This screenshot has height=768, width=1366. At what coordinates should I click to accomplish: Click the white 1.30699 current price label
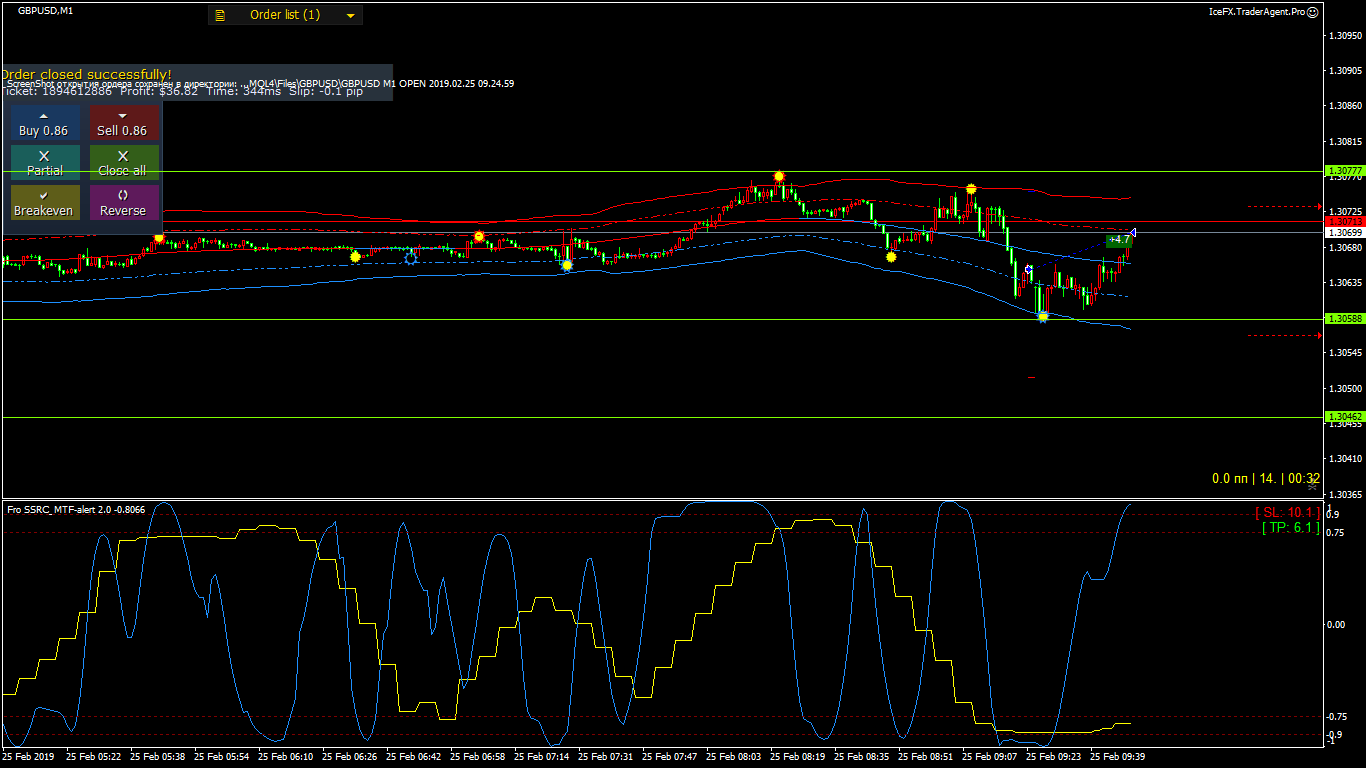point(1343,232)
